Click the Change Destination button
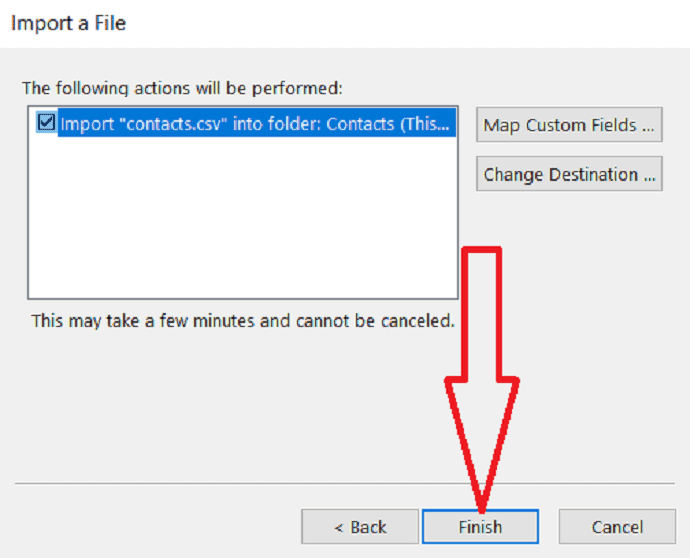690x558 pixels. pos(569,174)
